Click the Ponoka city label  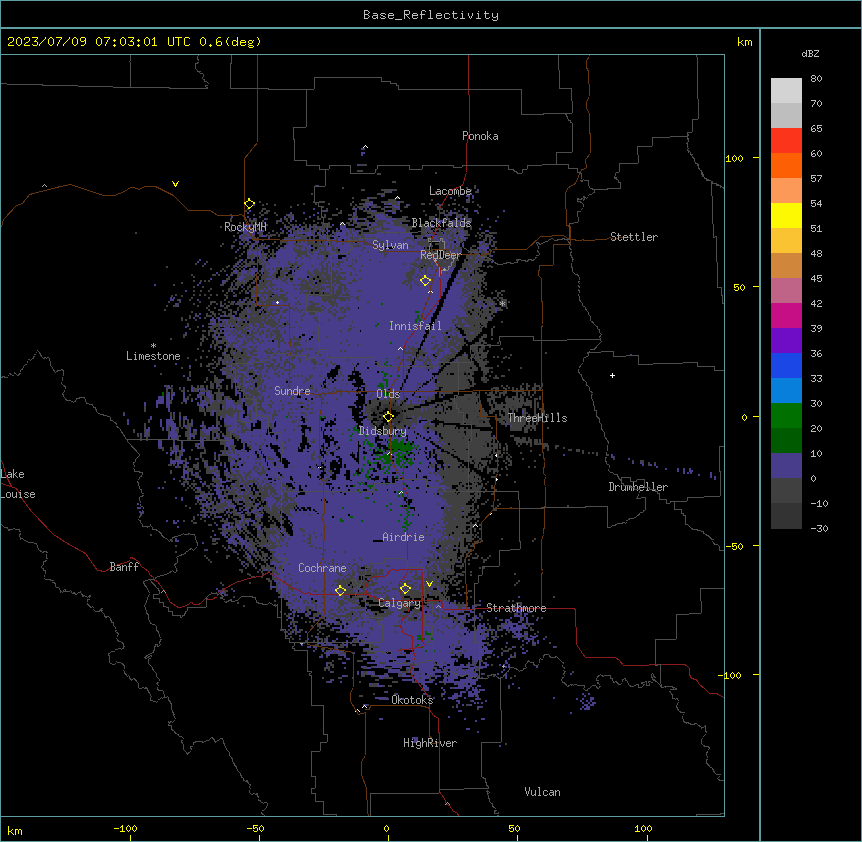tap(480, 136)
